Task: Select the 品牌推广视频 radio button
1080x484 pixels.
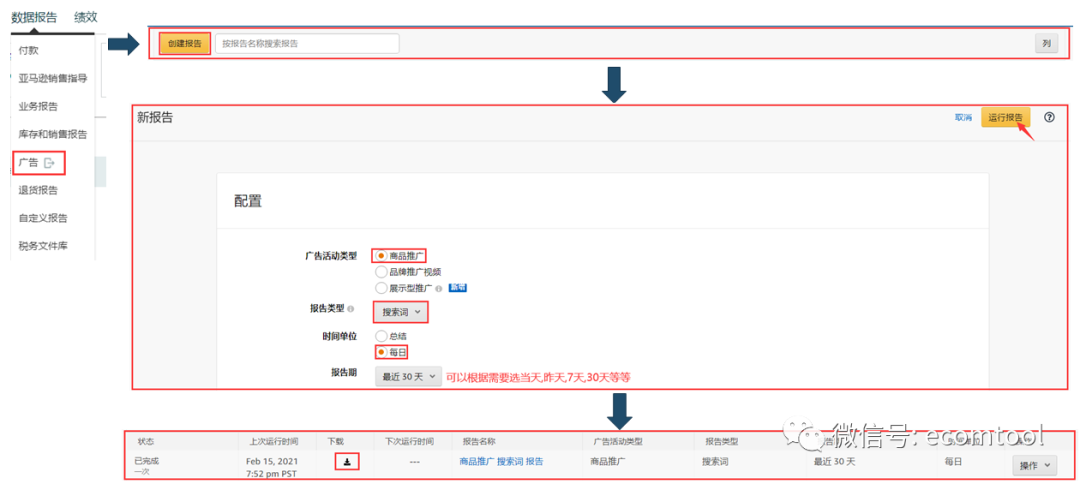Action: tap(381, 271)
